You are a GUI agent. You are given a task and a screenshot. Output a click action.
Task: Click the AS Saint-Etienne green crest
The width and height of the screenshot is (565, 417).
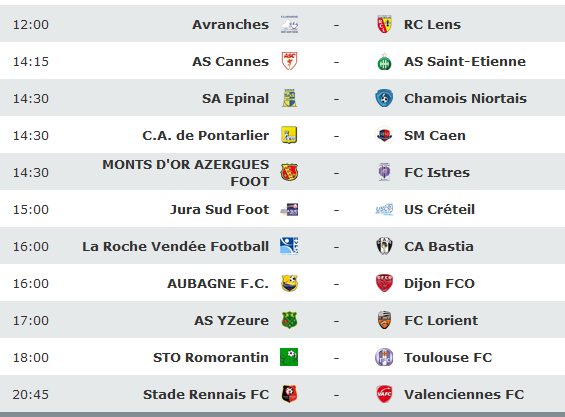(x=384, y=62)
